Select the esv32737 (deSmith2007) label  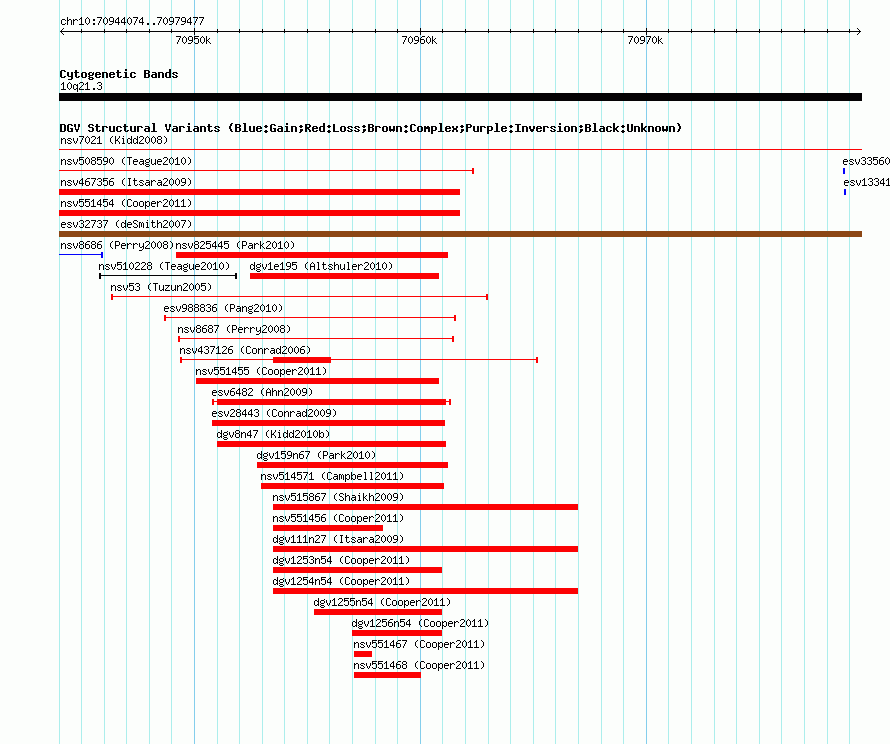click(126, 224)
